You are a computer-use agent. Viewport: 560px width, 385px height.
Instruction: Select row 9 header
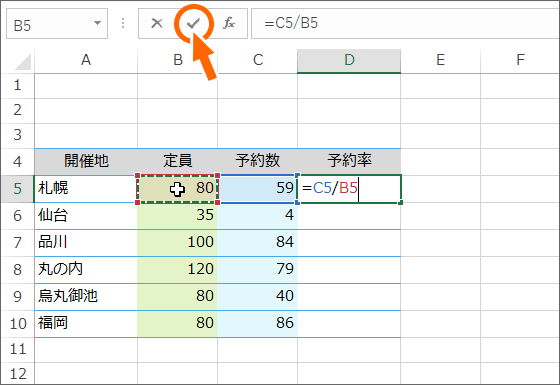pyautogui.click(x=18, y=297)
